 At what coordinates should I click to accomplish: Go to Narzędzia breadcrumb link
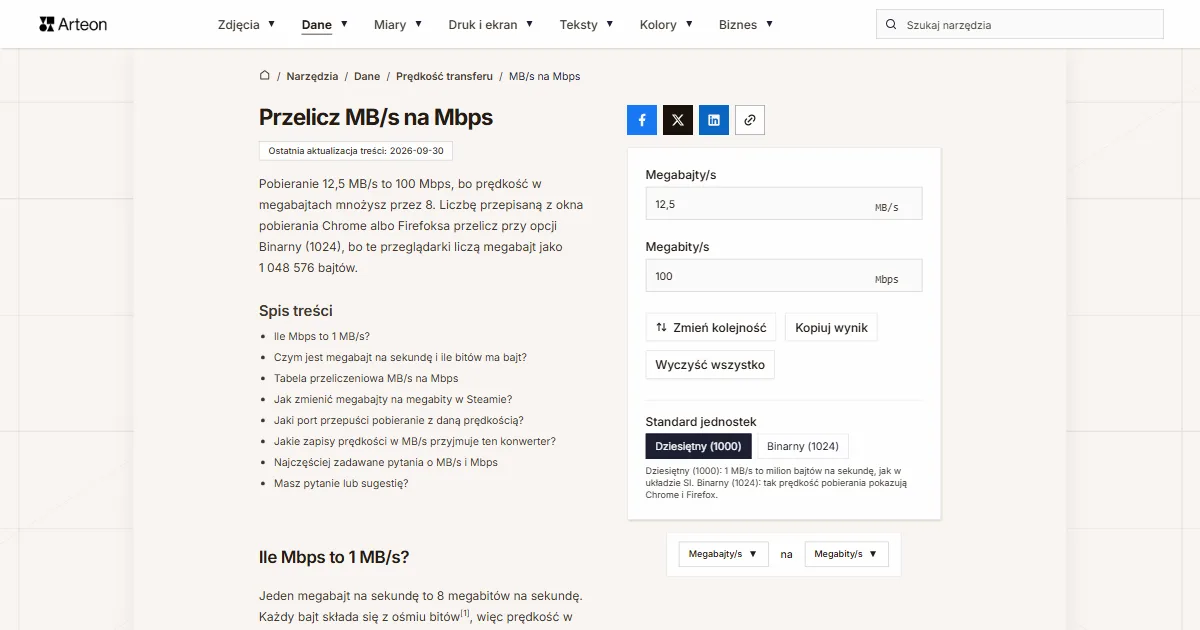(312, 76)
